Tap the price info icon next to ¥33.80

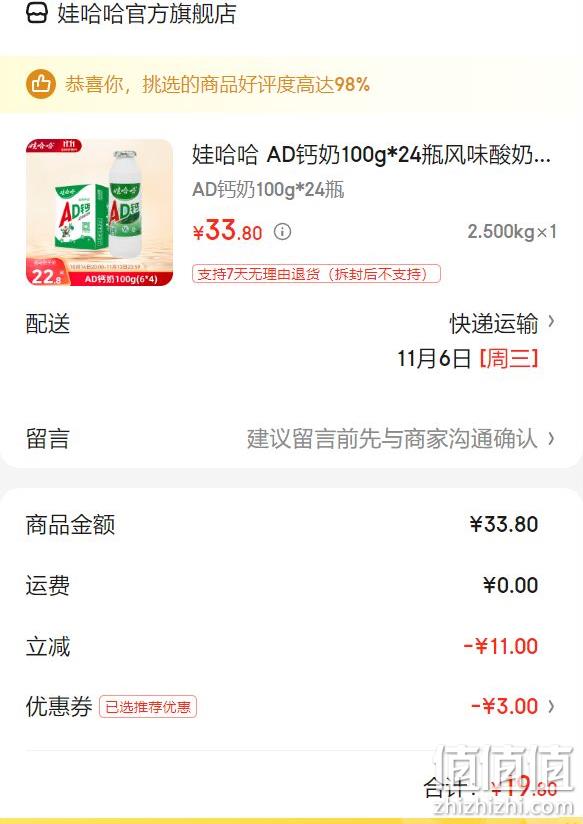coord(282,231)
